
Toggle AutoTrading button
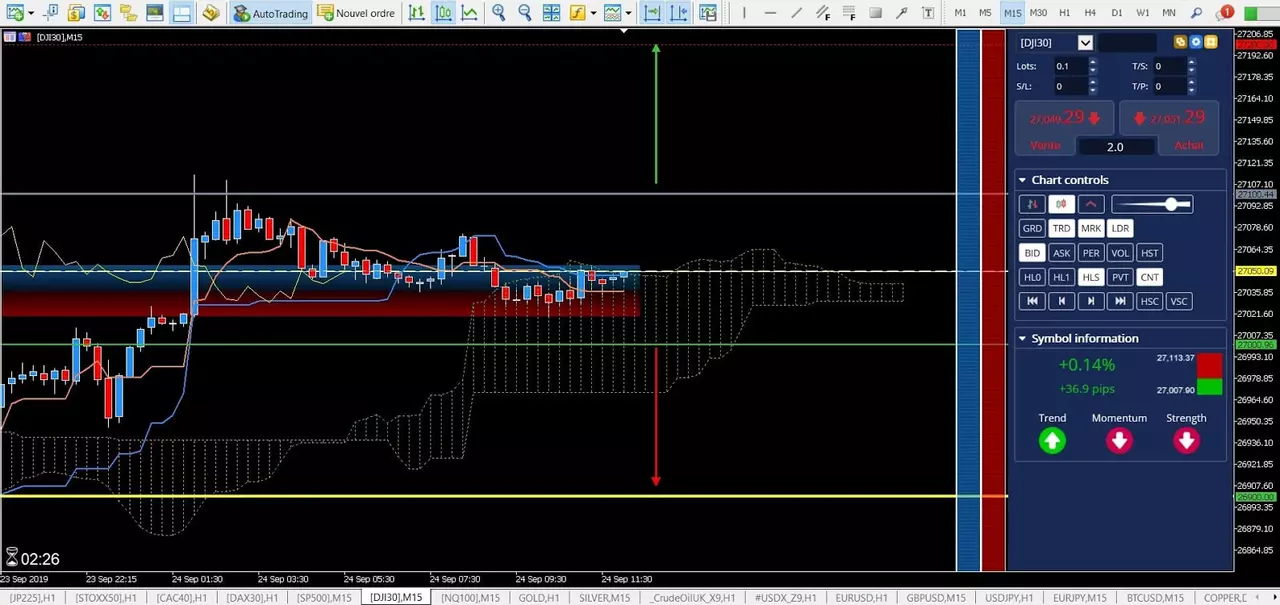pyautogui.click(x=270, y=13)
